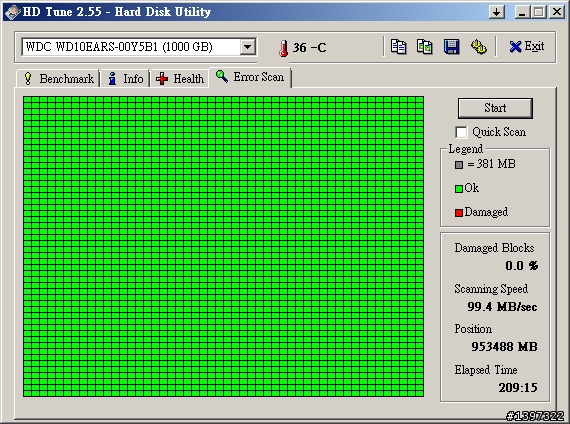Expand the drive selection dropdown arrow

248,47
